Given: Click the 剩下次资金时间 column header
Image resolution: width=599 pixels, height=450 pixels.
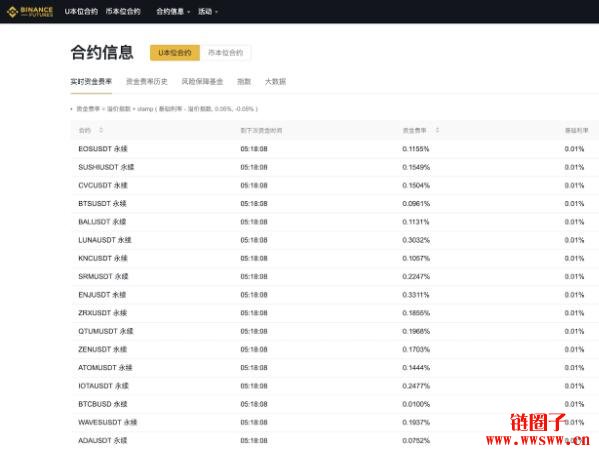Looking at the screenshot, I should pyautogui.click(x=261, y=131).
